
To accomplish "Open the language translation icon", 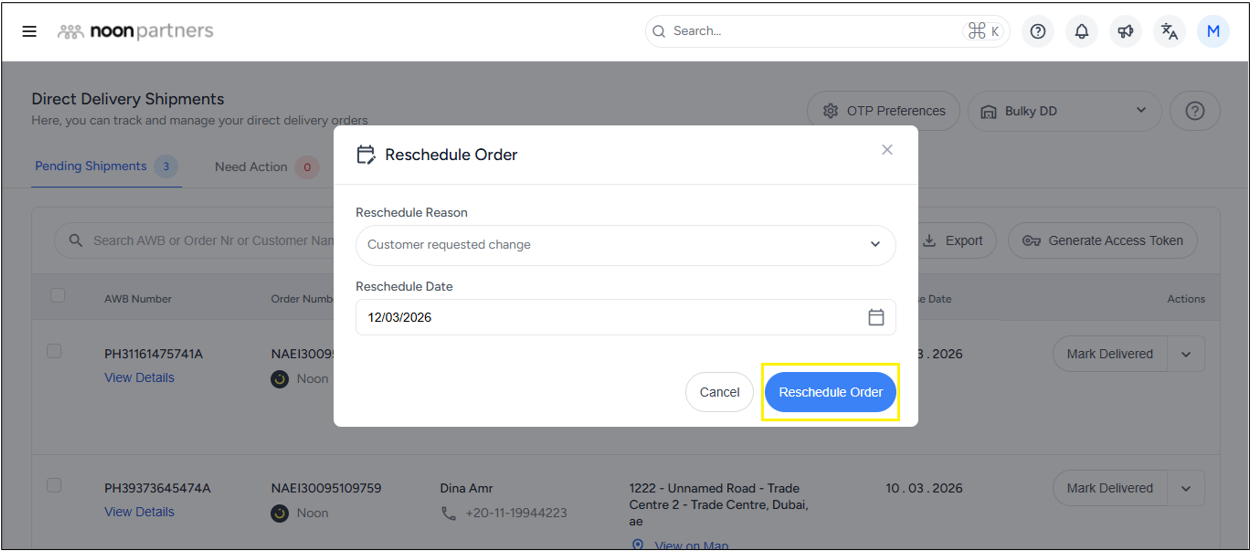I will click(x=1169, y=31).
